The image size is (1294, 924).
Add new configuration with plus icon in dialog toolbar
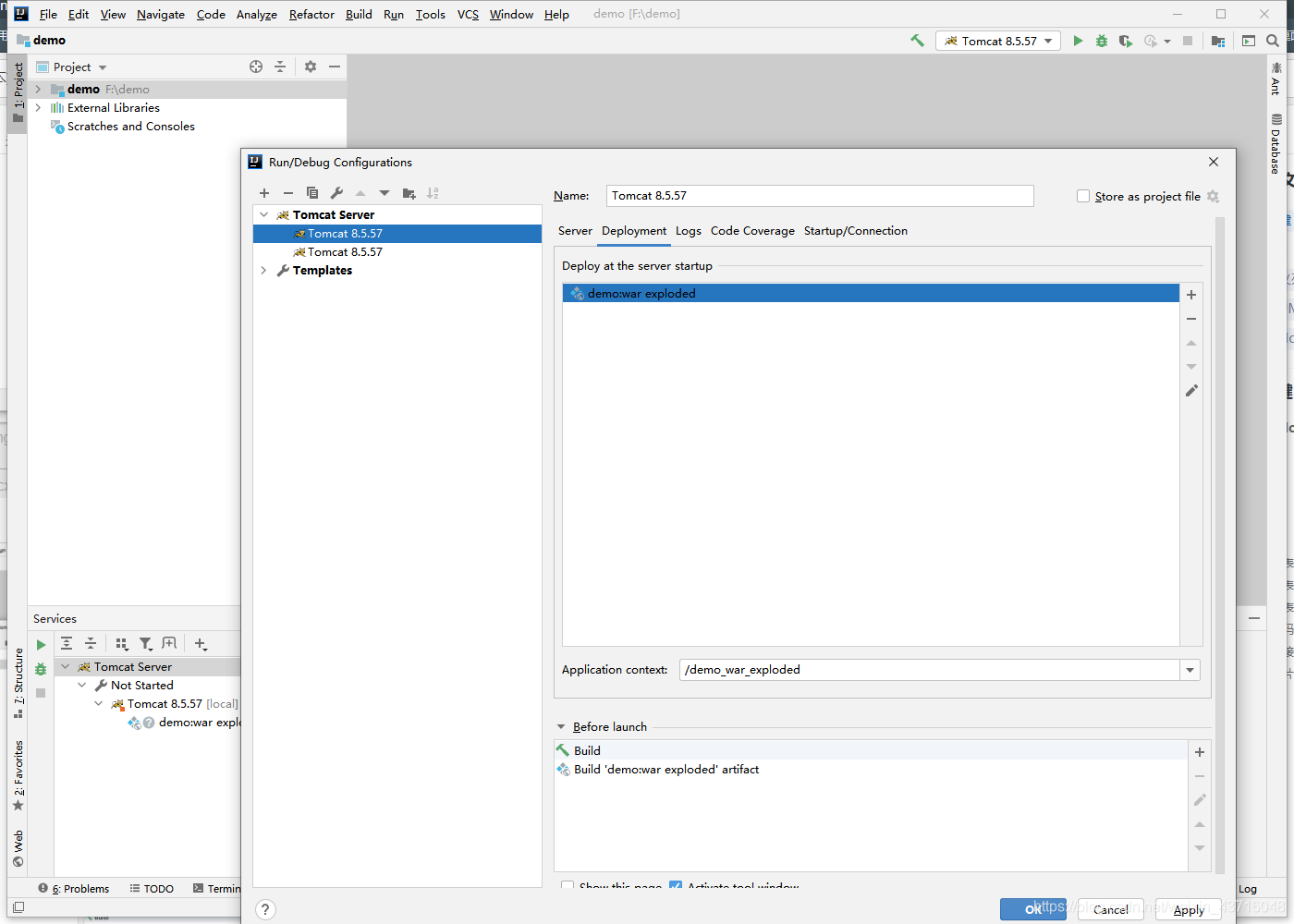[x=264, y=193]
